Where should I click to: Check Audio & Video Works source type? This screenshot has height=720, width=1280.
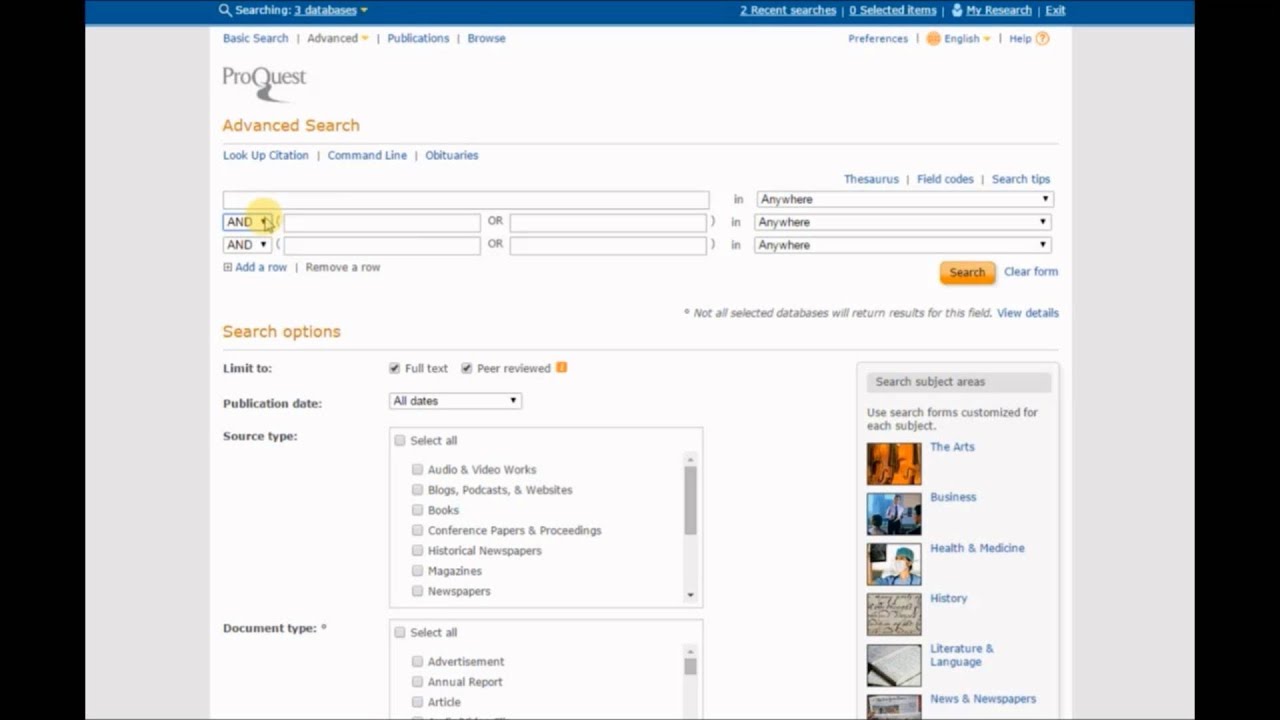point(417,469)
